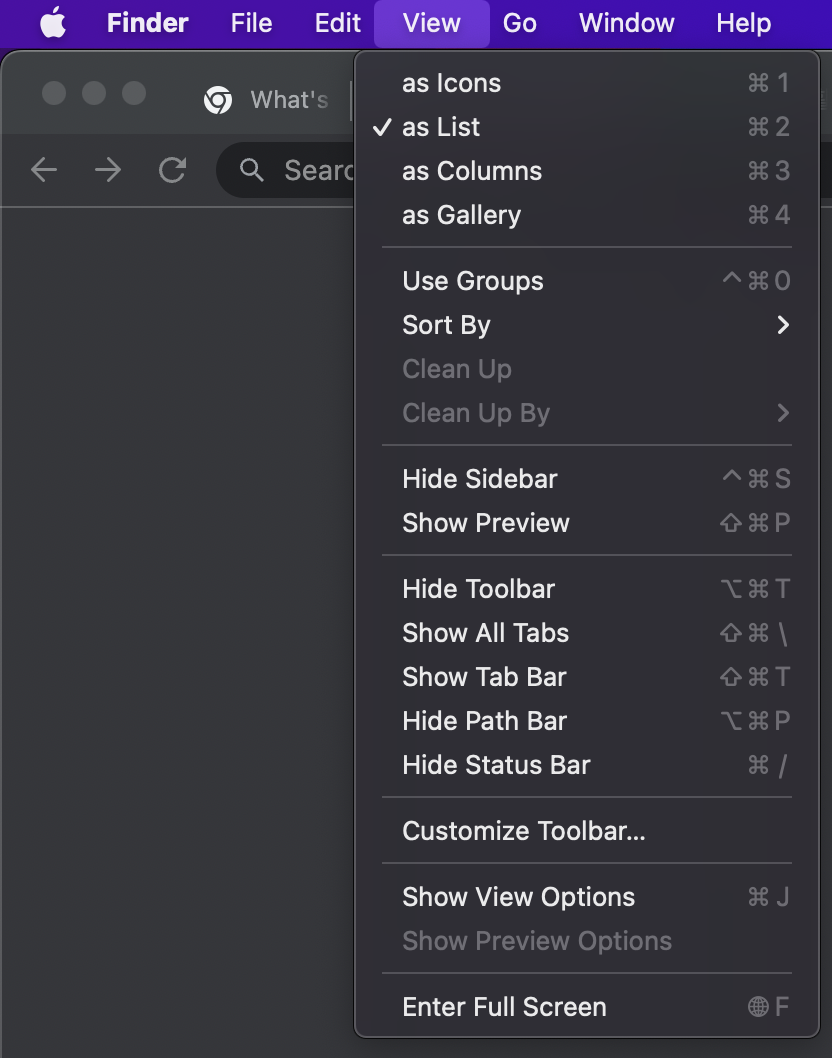Click the browser back arrow
Viewport: 832px width, 1058px height.
(x=44, y=170)
